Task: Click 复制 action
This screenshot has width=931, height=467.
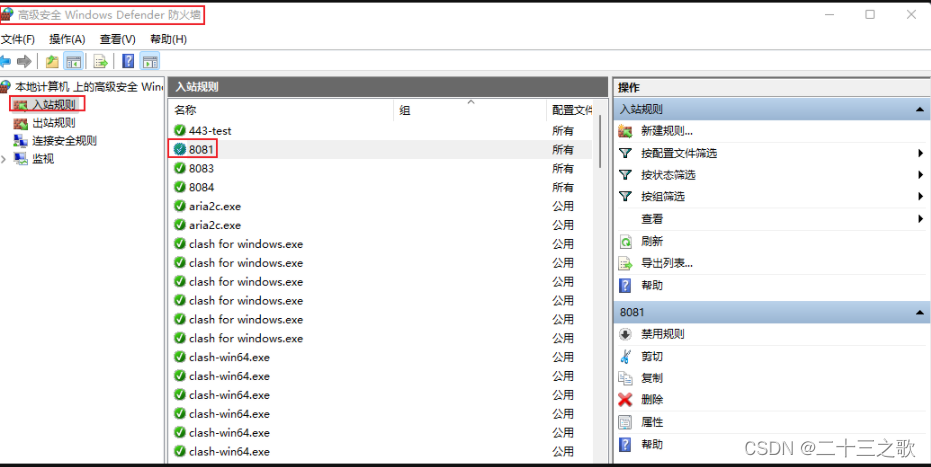Action: pyautogui.click(x=652, y=378)
